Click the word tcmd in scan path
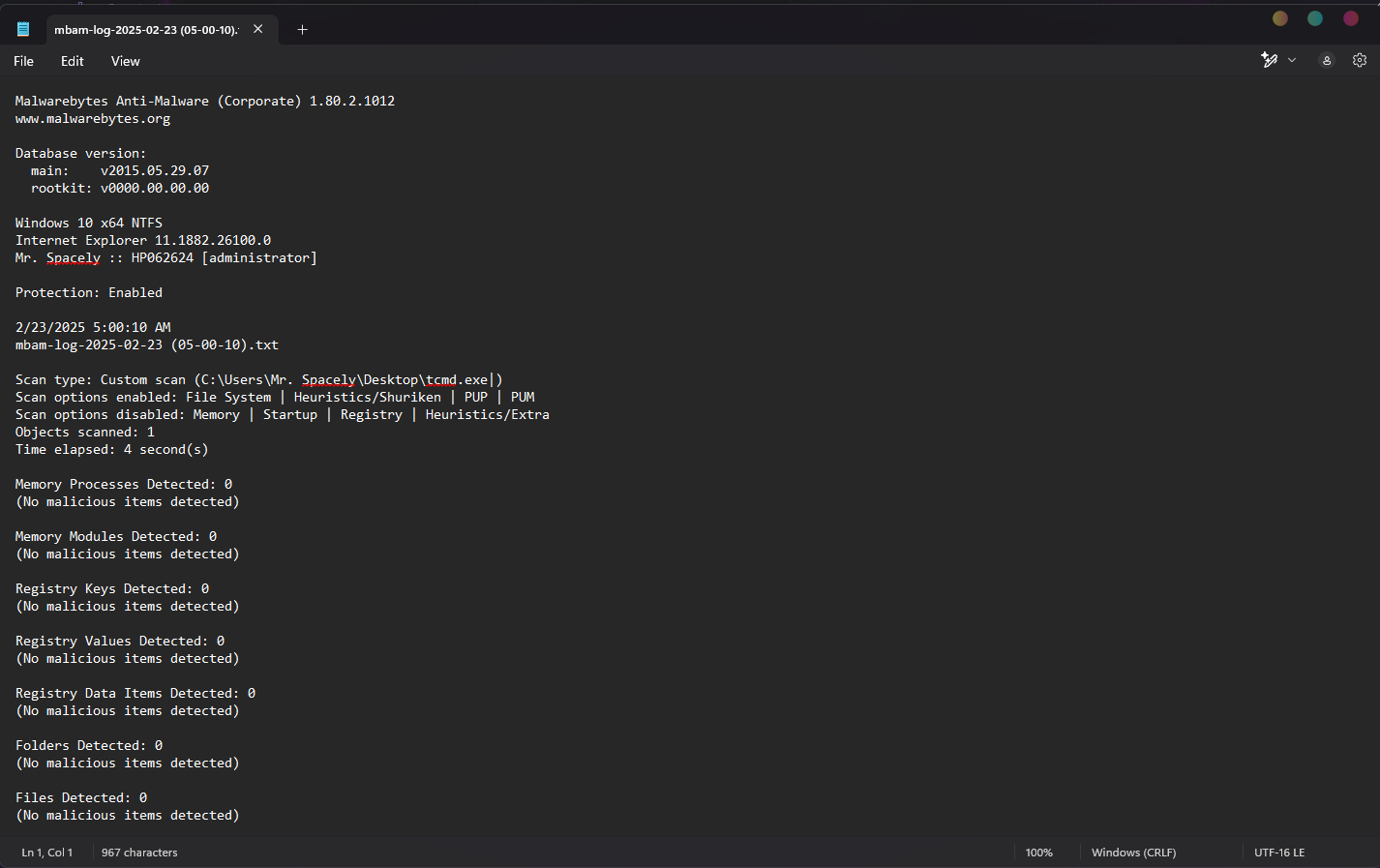The width and height of the screenshot is (1380, 868). 441,379
